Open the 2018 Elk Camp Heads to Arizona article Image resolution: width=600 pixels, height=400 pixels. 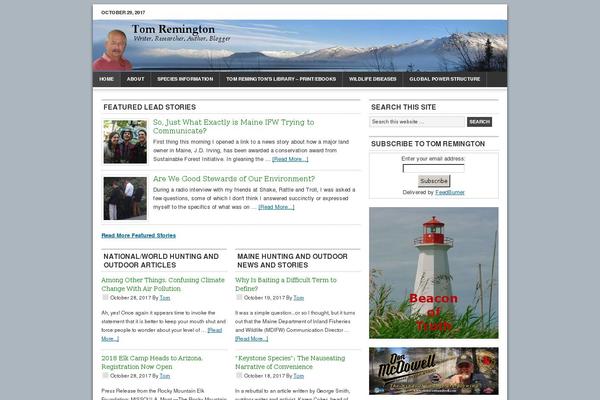click(x=152, y=362)
